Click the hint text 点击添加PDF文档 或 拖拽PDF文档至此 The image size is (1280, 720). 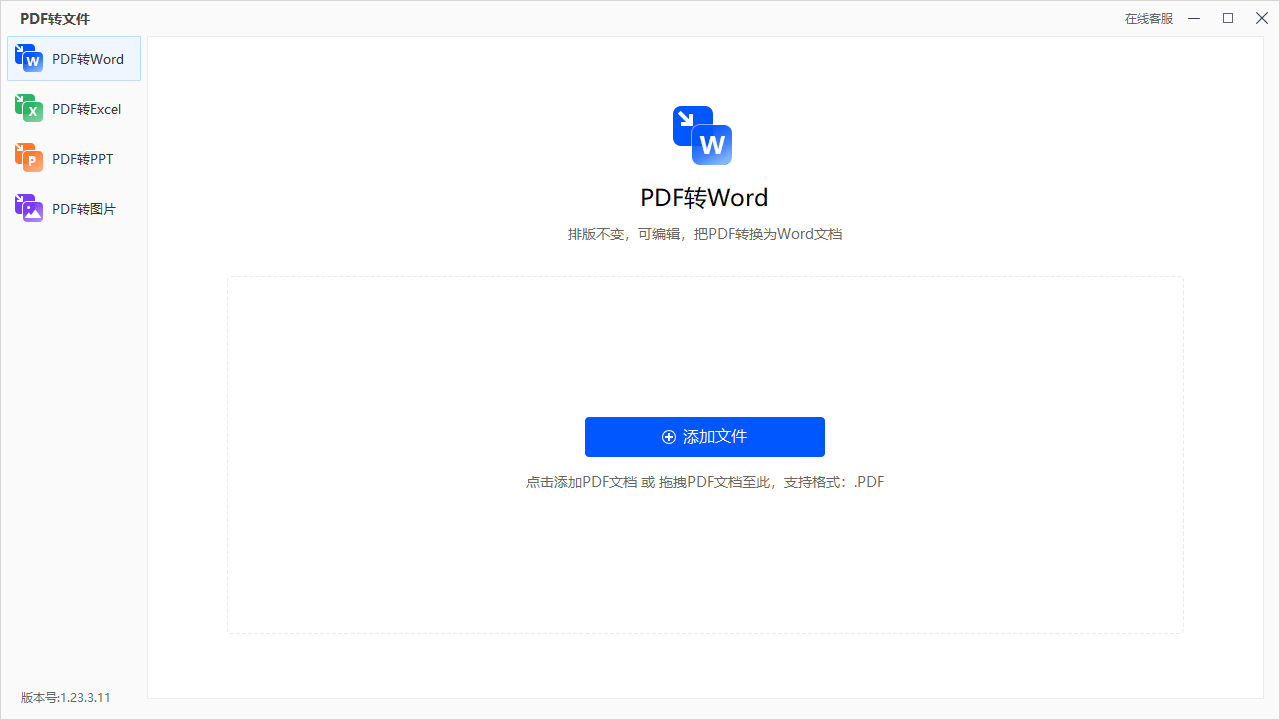point(649,482)
